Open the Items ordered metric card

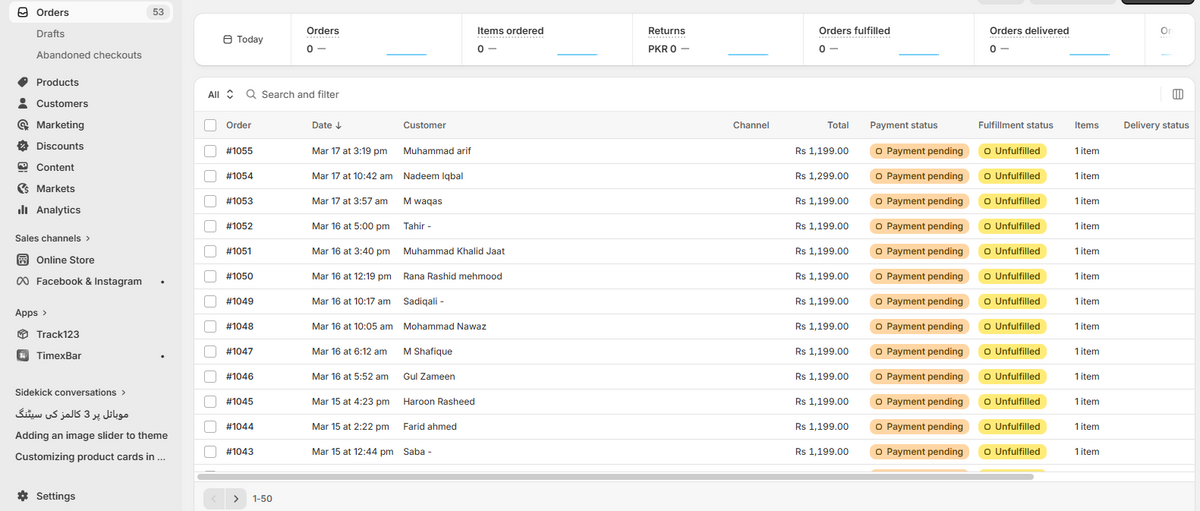[x=546, y=39]
